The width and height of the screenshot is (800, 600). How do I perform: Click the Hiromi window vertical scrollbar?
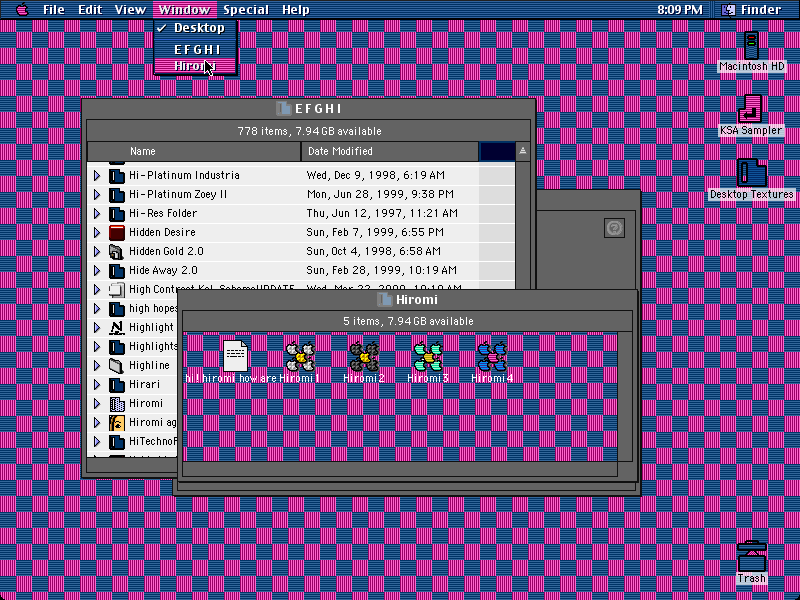coord(625,397)
